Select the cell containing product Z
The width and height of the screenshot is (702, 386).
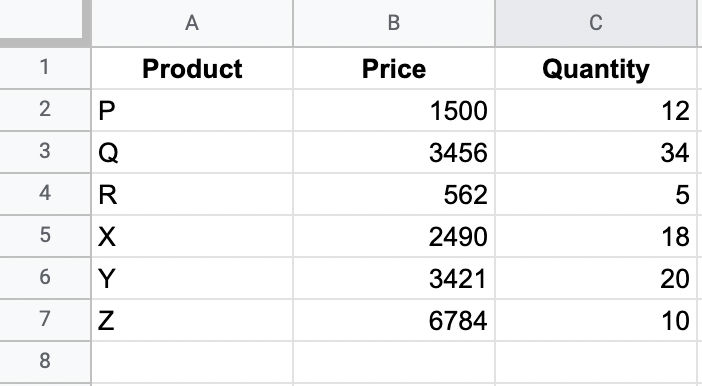click(x=192, y=320)
